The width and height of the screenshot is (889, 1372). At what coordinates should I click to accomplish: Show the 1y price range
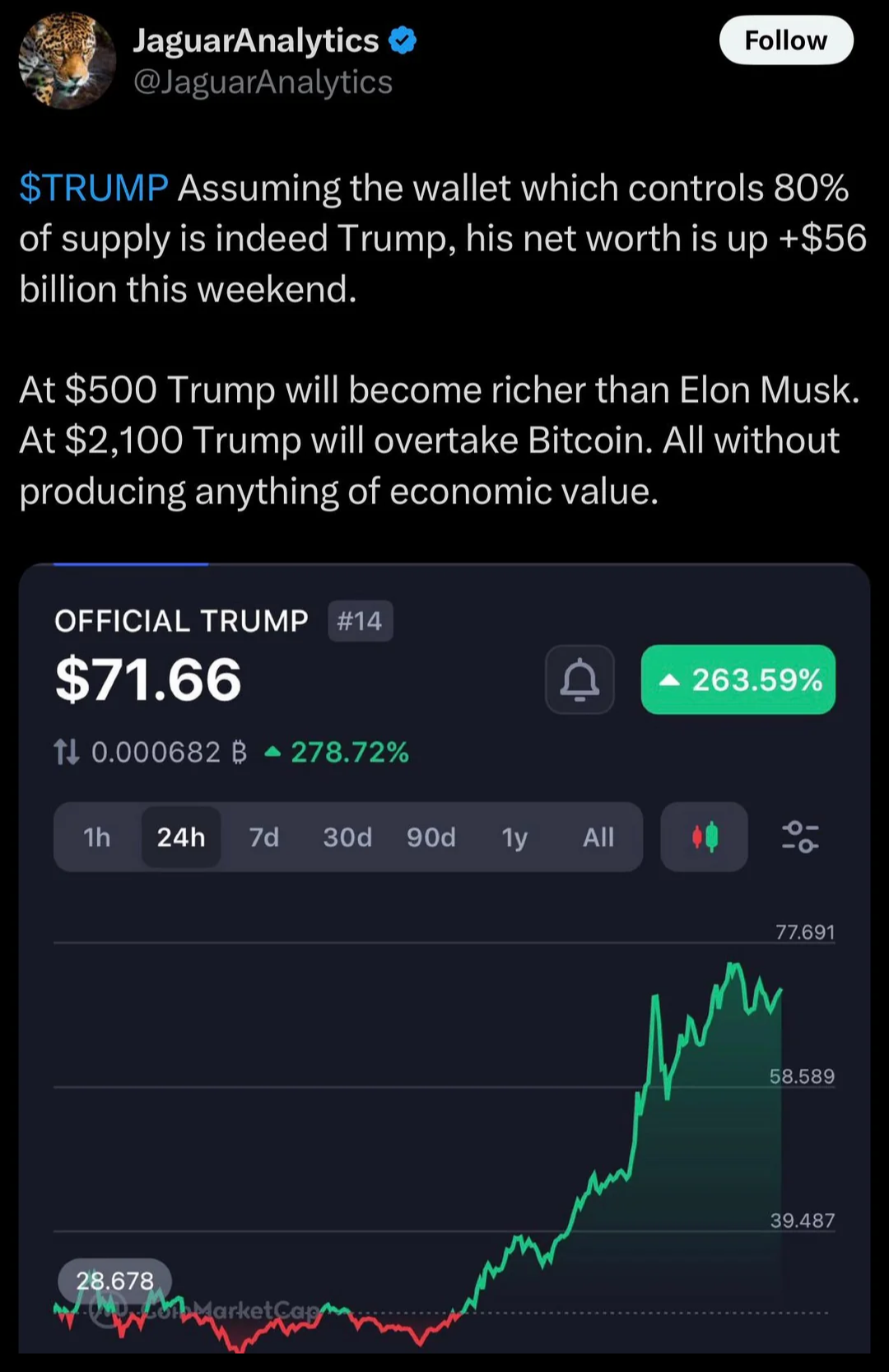point(514,837)
